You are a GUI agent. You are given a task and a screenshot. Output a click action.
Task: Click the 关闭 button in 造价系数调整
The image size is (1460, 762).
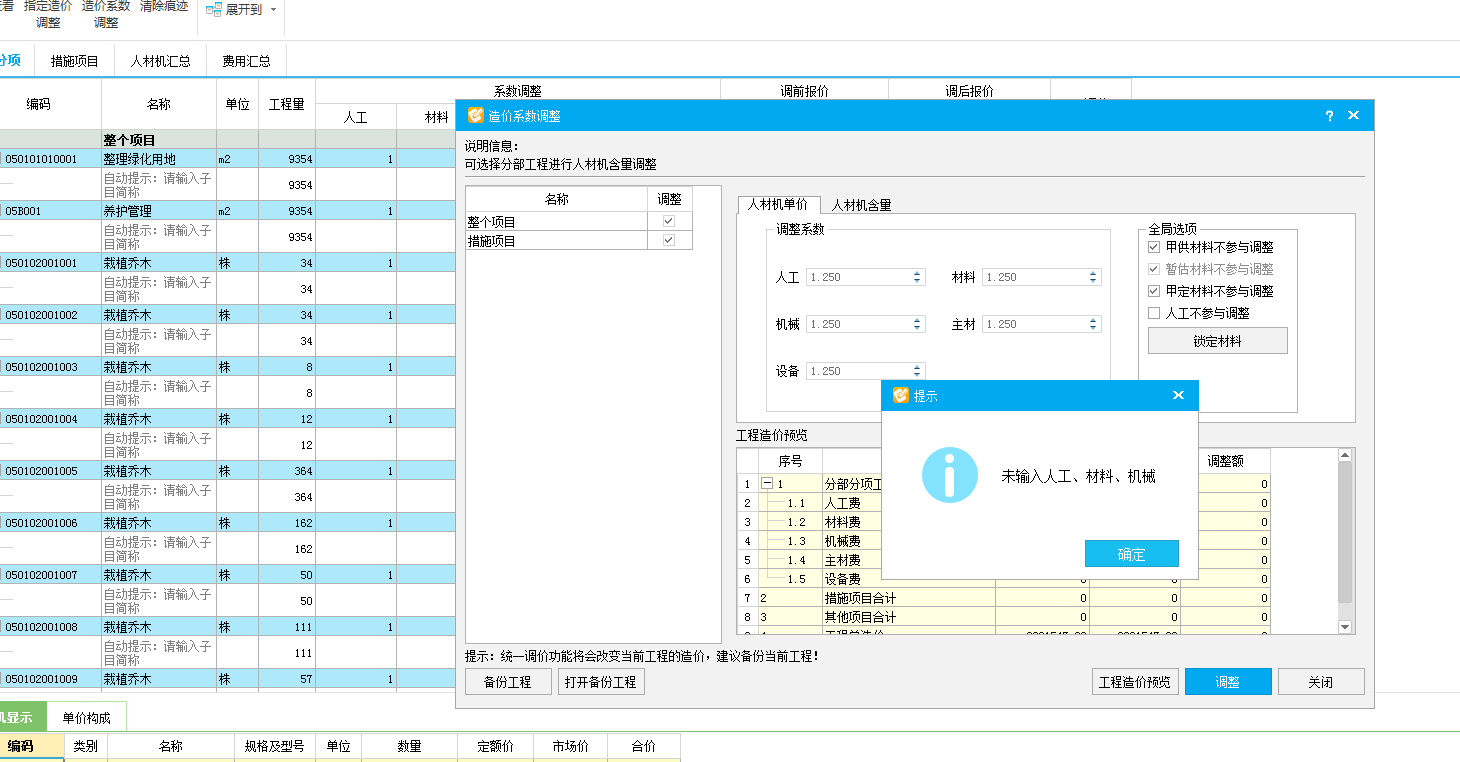point(1321,682)
